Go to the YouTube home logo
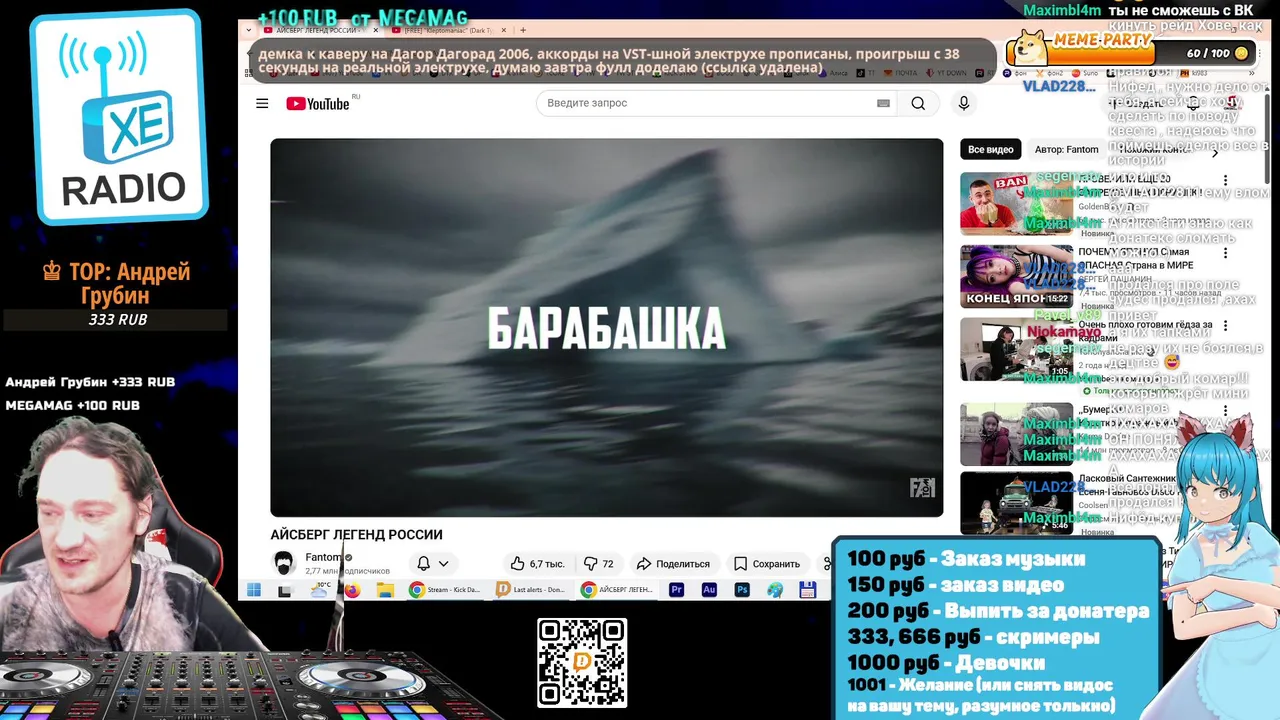The height and width of the screenshot is (720, 1280). pyautogui.click(x=318, y=104)
